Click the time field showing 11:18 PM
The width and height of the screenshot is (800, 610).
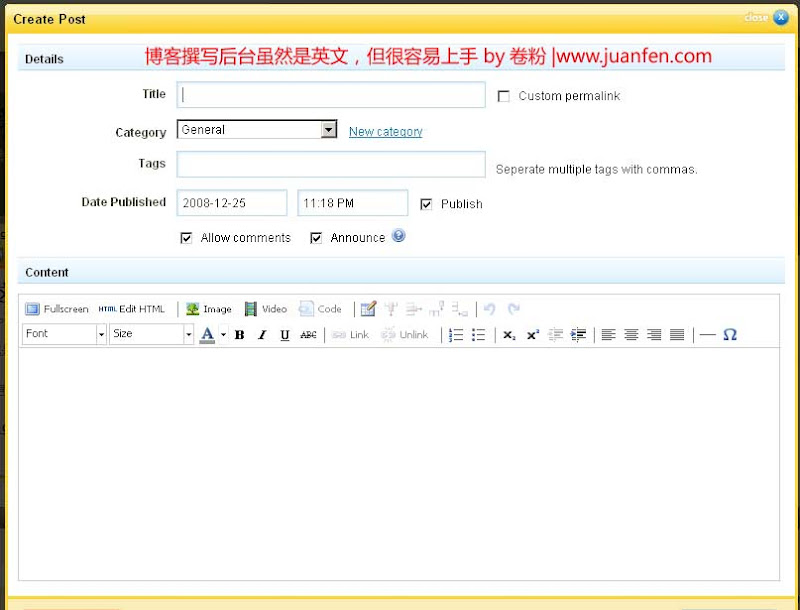point(353,203)
